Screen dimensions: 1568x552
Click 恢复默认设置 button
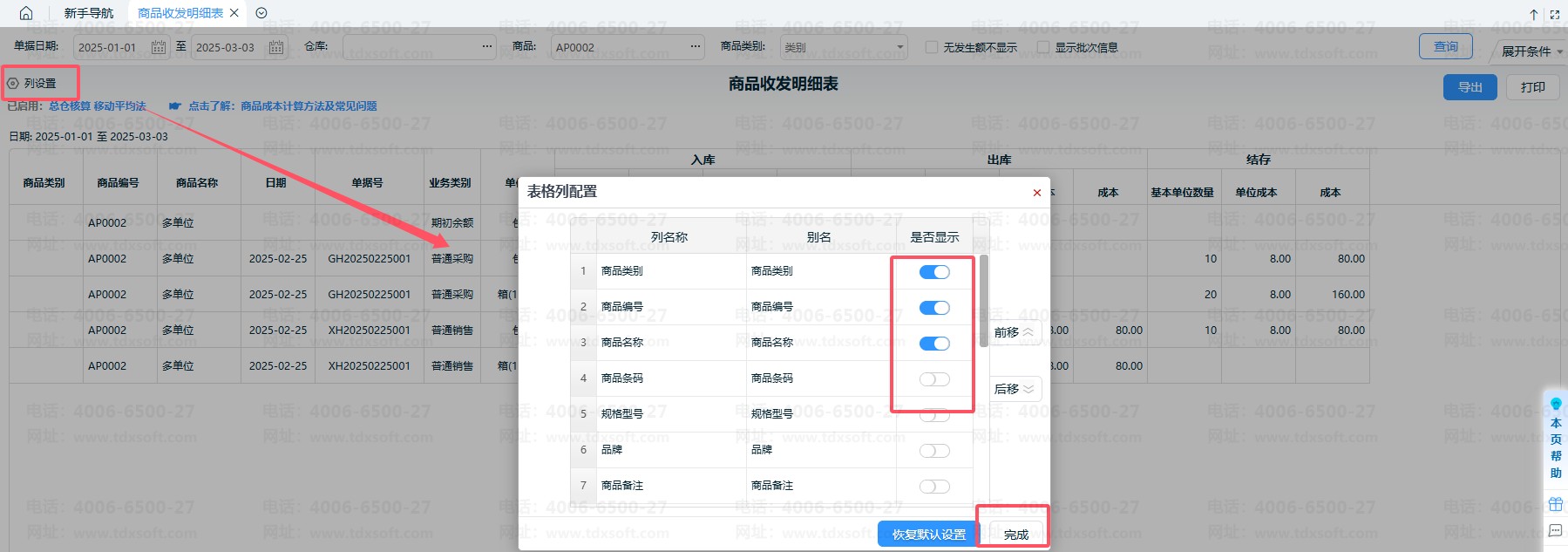coord(928,535)
